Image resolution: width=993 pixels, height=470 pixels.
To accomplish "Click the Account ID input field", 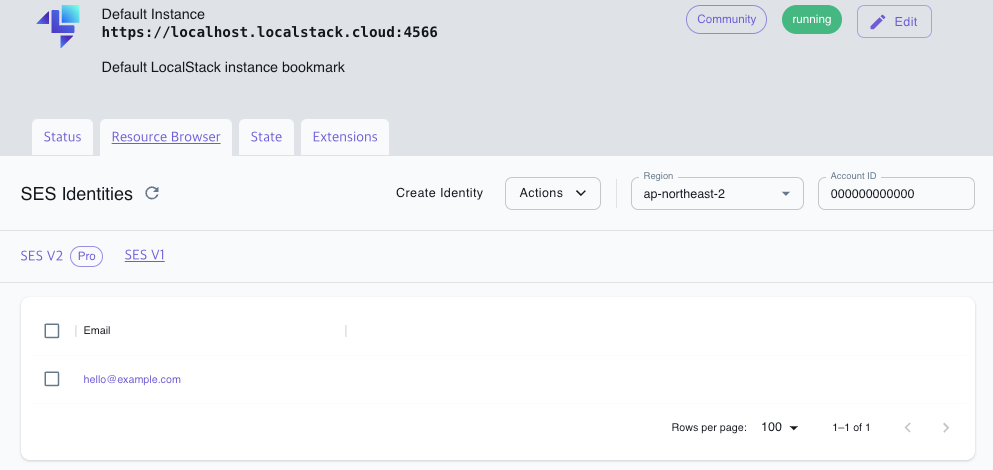I will 896,194.
